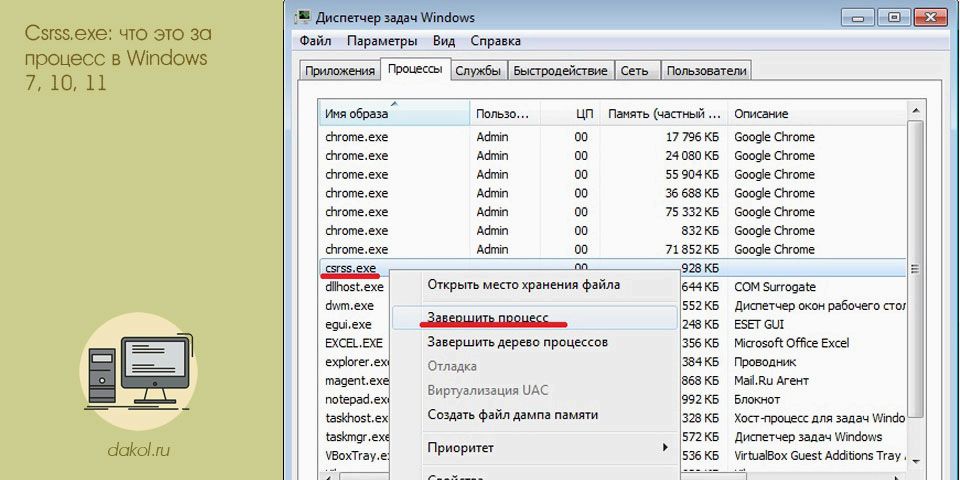Click the scrollbar down arrow
Viewport: 960px width, 480px height.
pyautogui.click(x=915, y=460)
